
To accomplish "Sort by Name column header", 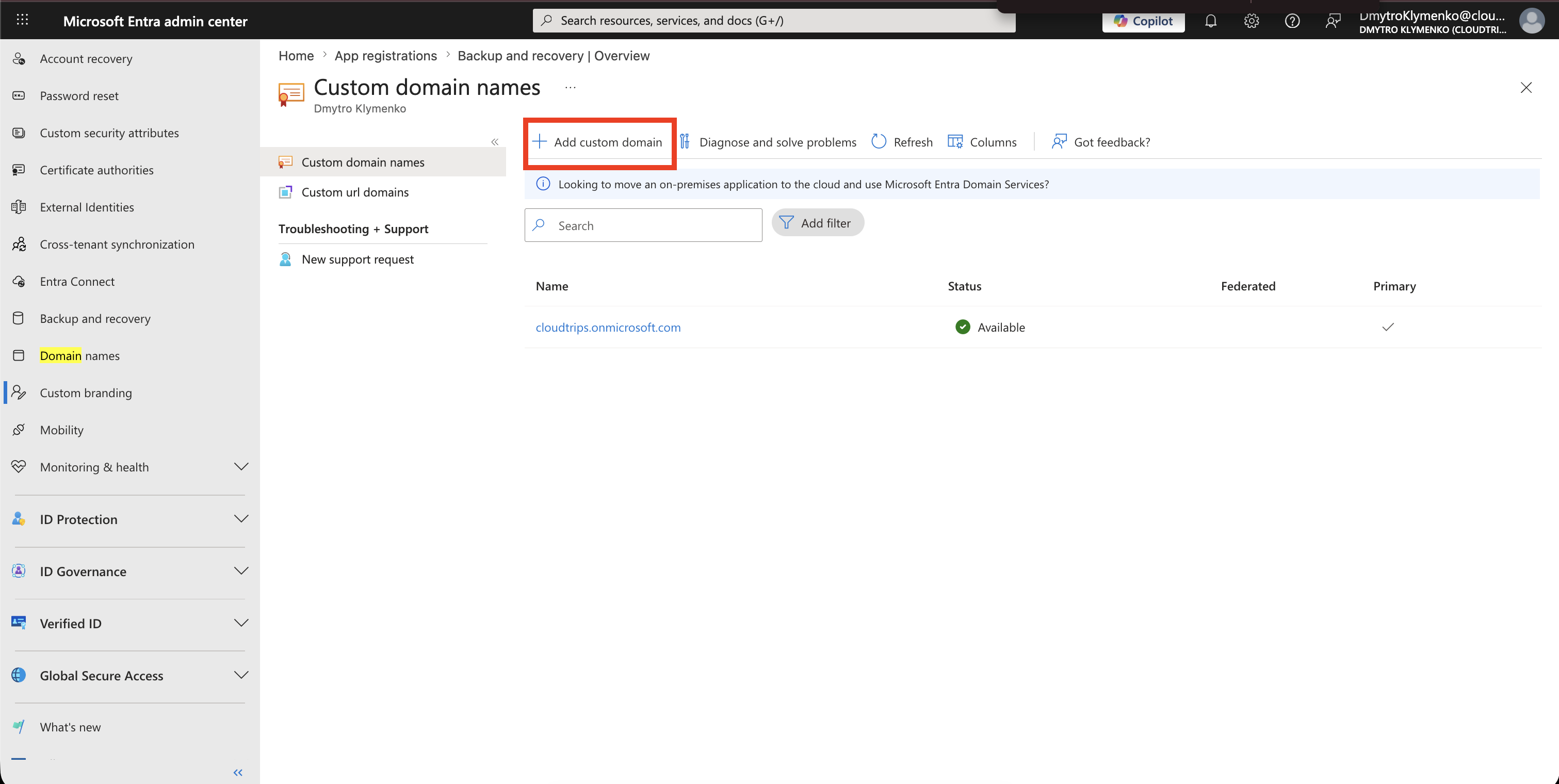I will [552, 286].
